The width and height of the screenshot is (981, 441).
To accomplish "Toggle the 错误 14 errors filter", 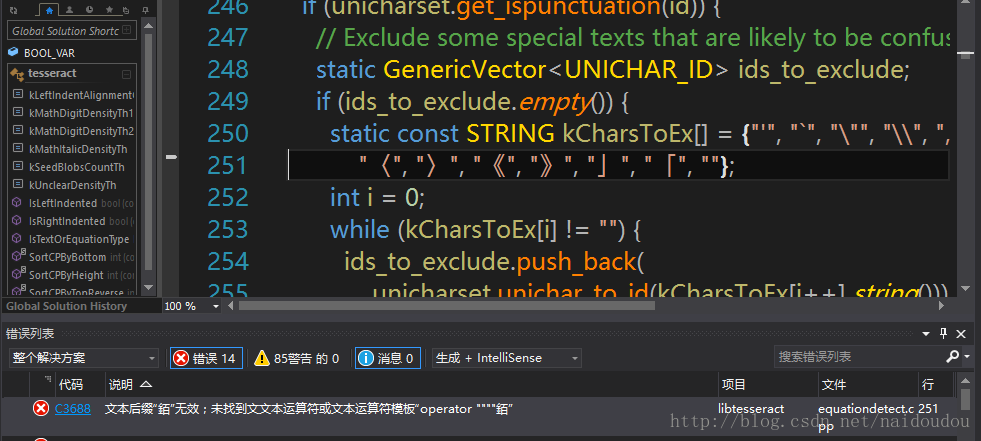I will [205, 358].
